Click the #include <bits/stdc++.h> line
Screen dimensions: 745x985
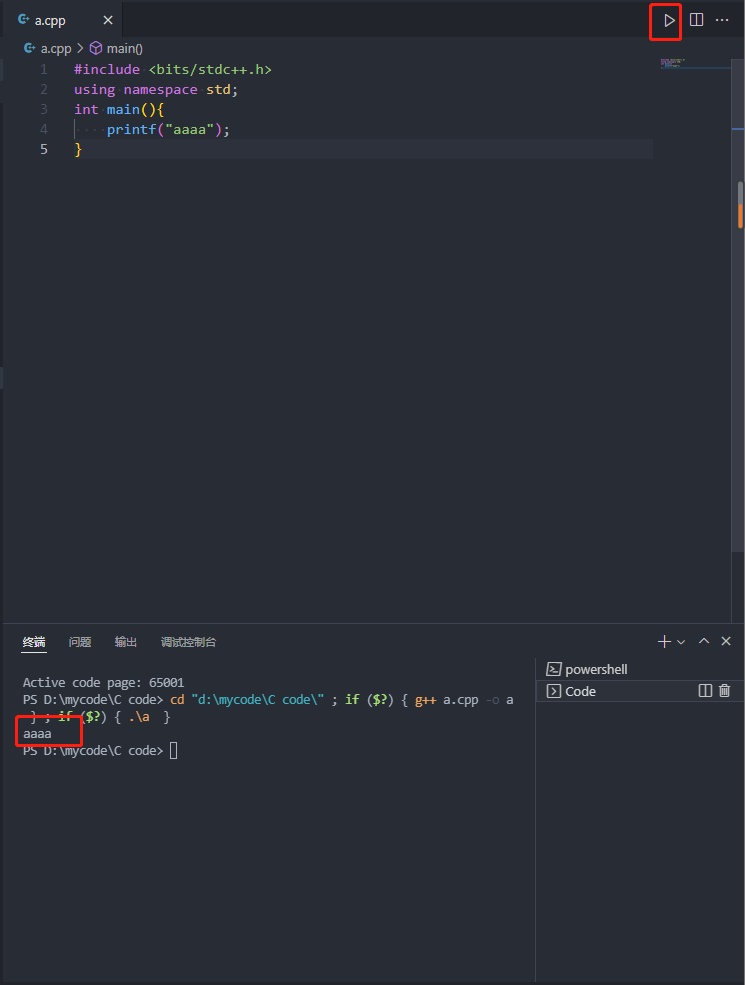coord(173,69)
